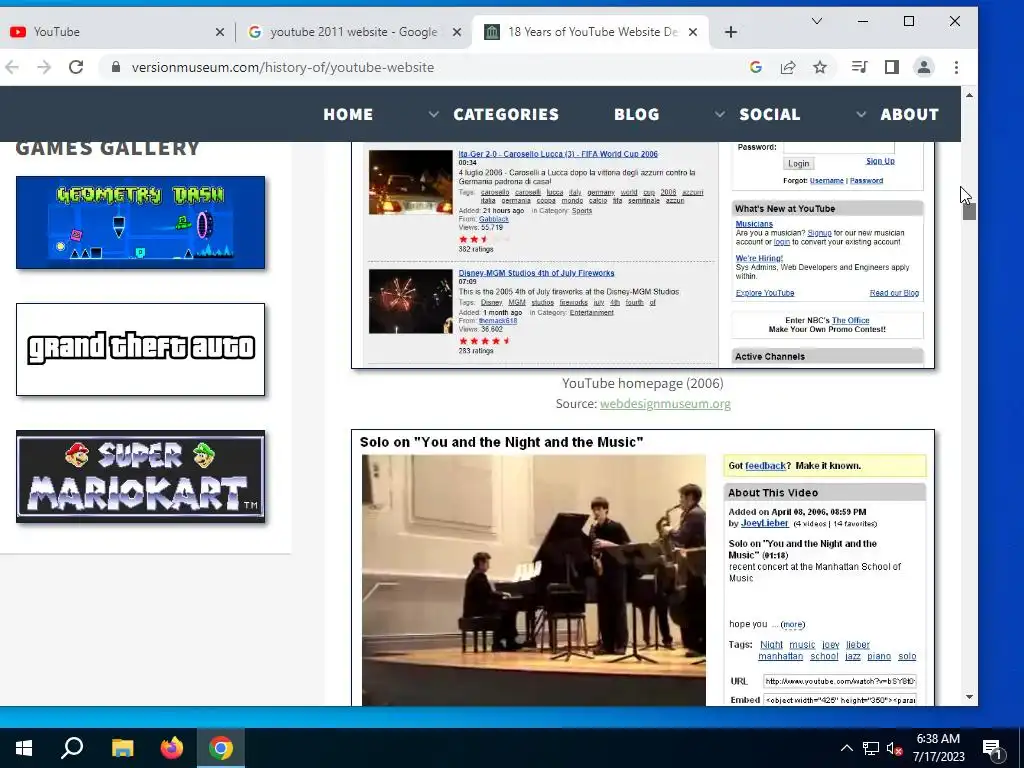Open Chrome three-dot menu
The height and width of the screenshot is (768, 1024).
956,67
